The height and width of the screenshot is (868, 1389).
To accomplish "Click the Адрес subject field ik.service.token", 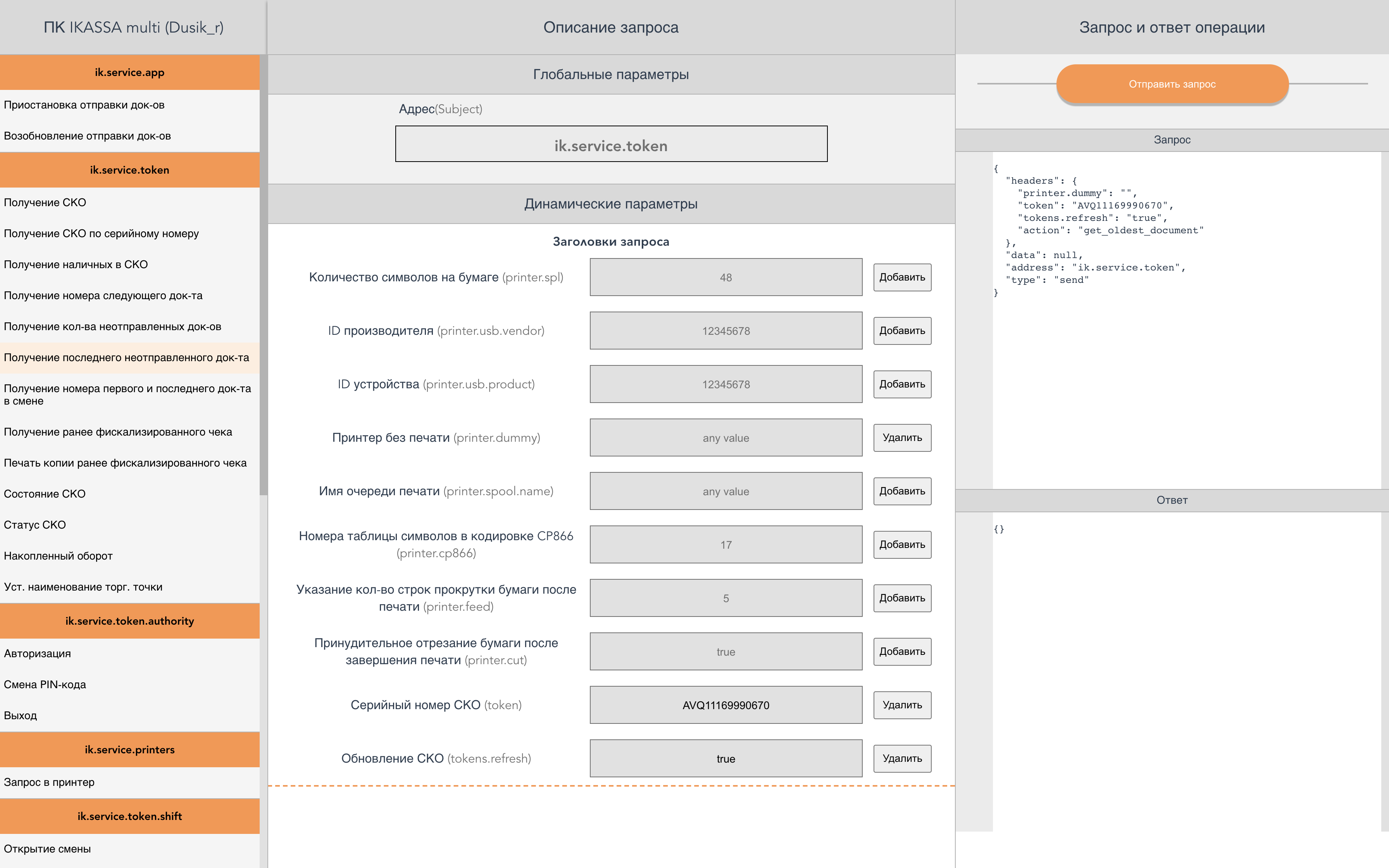I will (611, 144).
